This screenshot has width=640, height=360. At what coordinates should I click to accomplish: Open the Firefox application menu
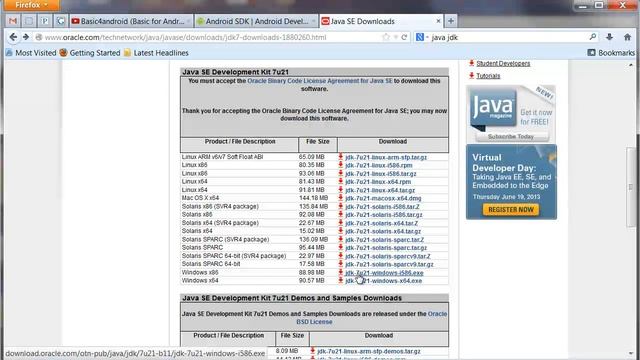pos(31,5)
